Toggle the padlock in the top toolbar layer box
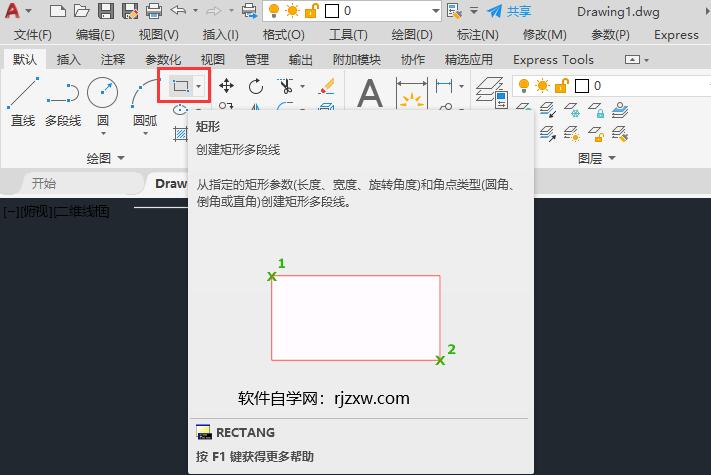 tap(312, 10)
